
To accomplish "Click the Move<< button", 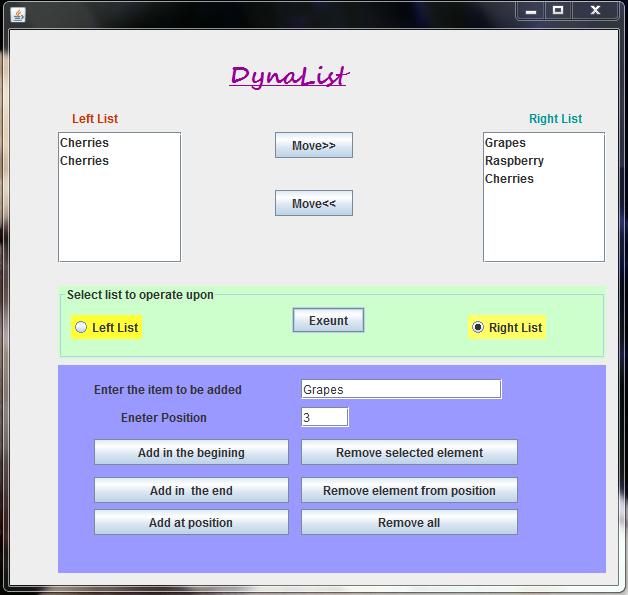I will (314, 203).
